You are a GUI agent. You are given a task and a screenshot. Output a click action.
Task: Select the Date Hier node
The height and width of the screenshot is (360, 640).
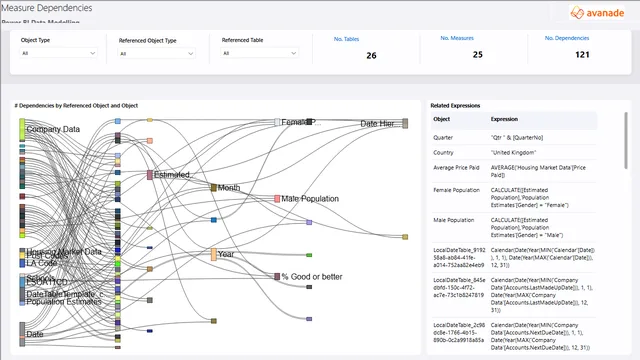tap(405, 124)
